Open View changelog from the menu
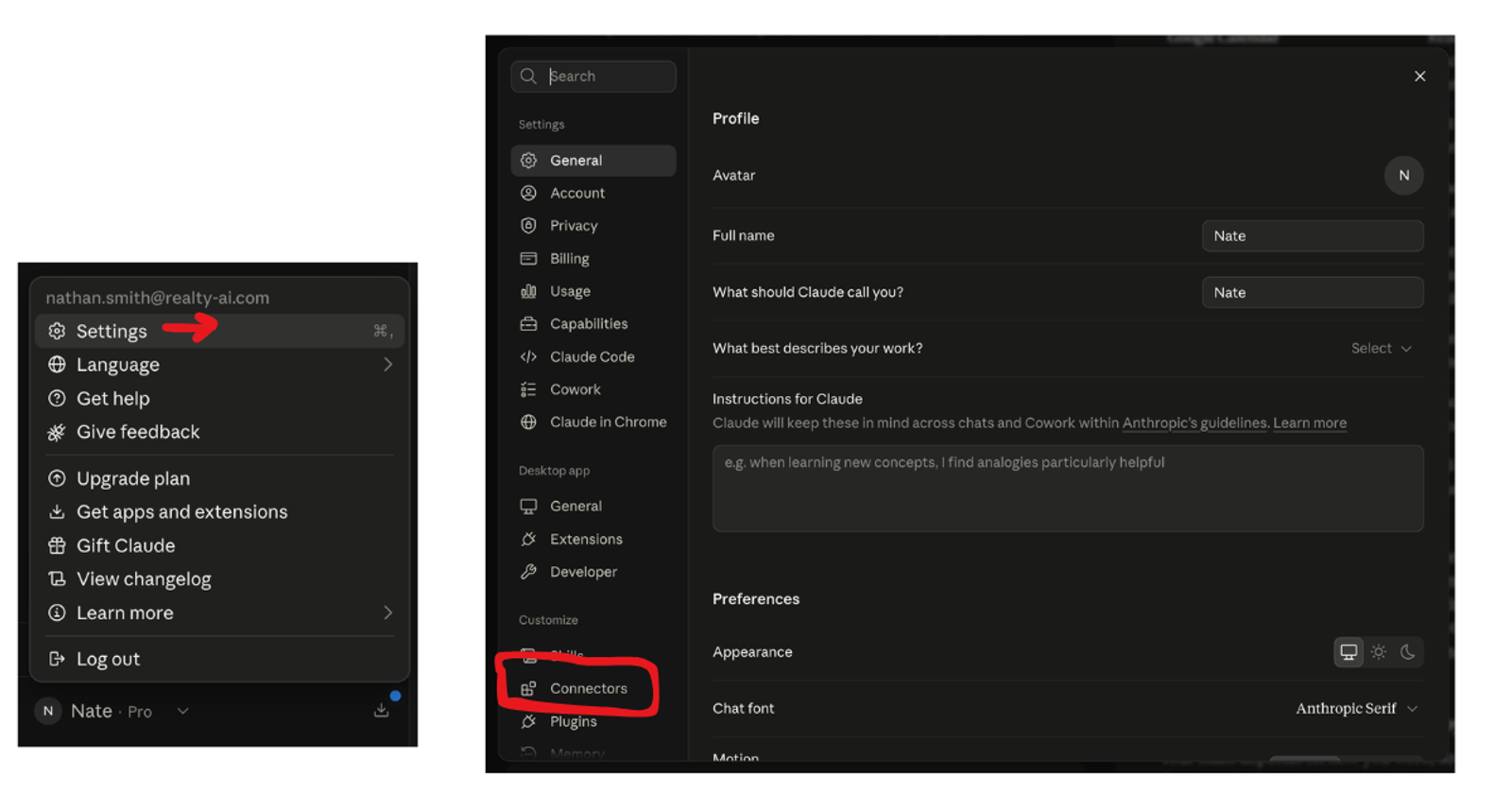Screen dimensions: 1512x794 [219, 579]
